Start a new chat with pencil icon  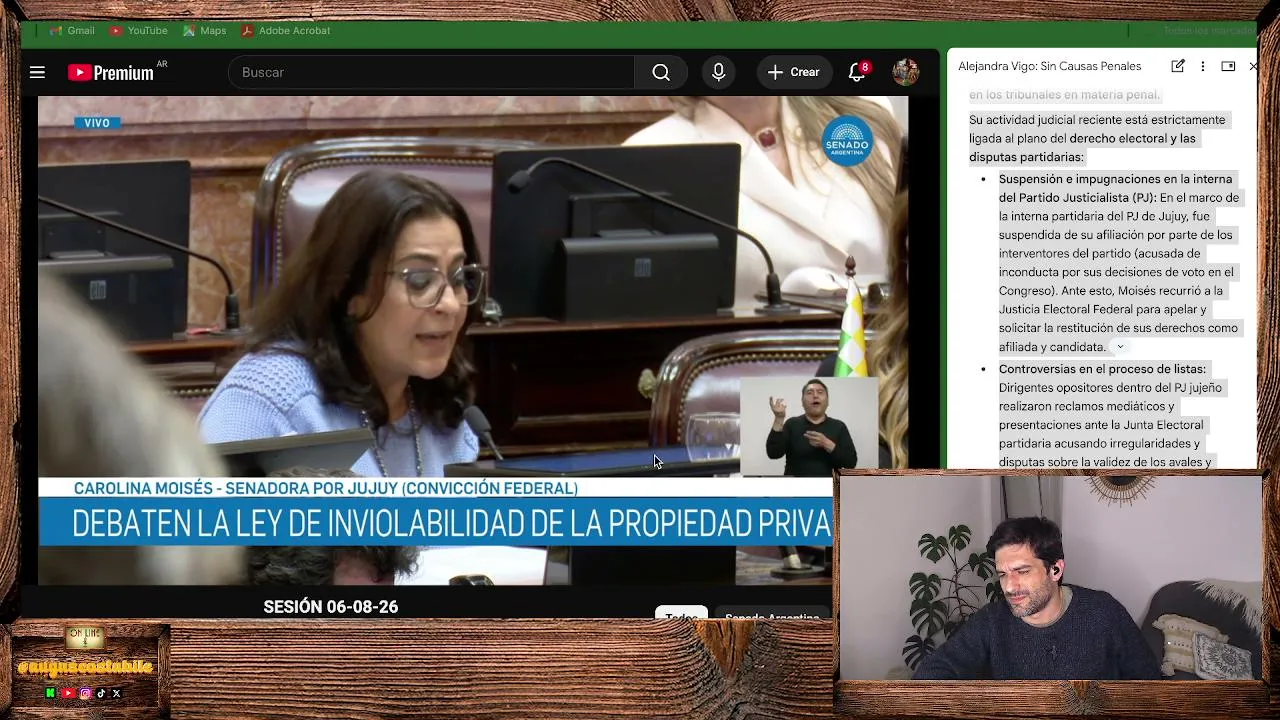coord(1178,66)
